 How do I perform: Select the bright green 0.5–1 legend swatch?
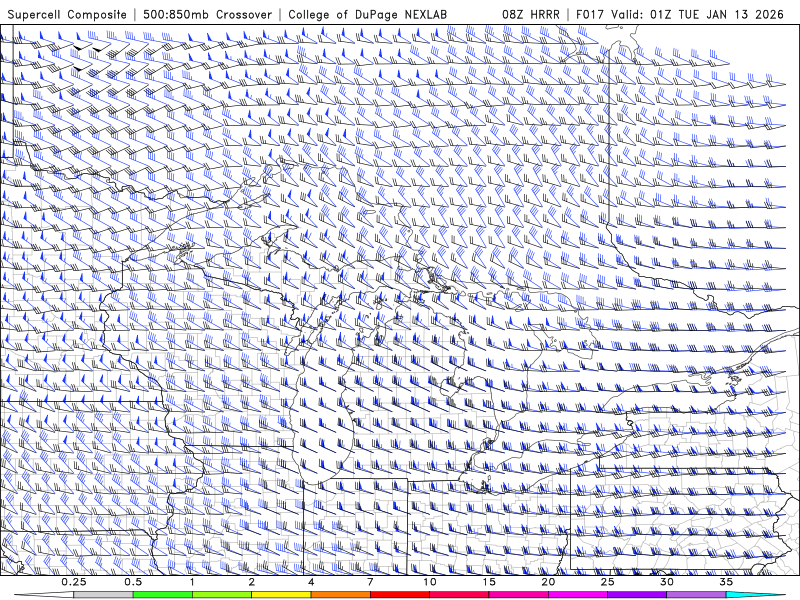click(x=163, y=595)
